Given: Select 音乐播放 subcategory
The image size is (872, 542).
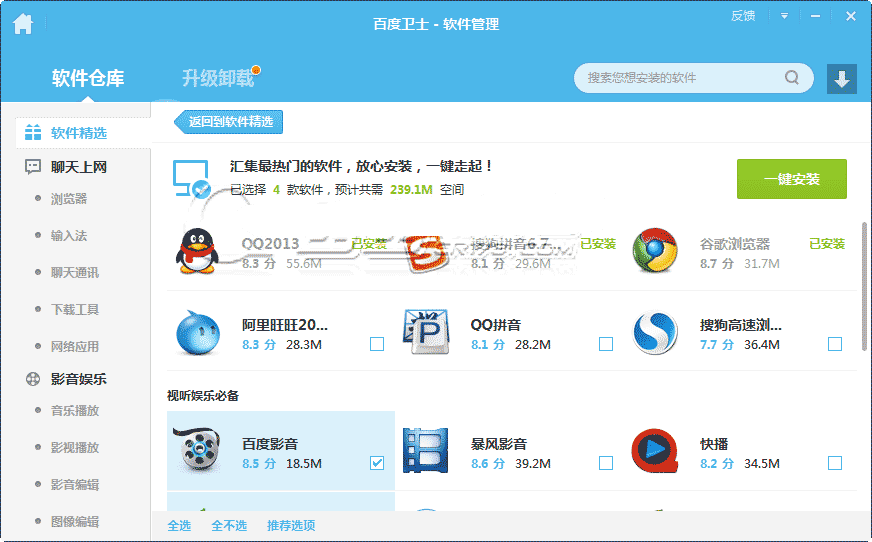Looking at the screenshot, I should tap(75, 411).
